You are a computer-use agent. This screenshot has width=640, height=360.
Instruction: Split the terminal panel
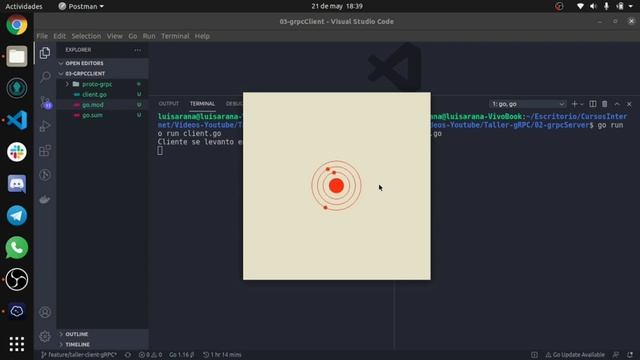[593, 104]
